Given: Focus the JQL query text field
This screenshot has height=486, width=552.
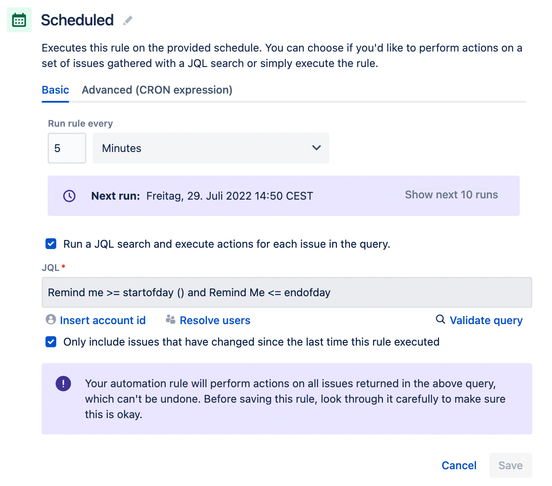Looking at the screenshot, I should point(287,292).
